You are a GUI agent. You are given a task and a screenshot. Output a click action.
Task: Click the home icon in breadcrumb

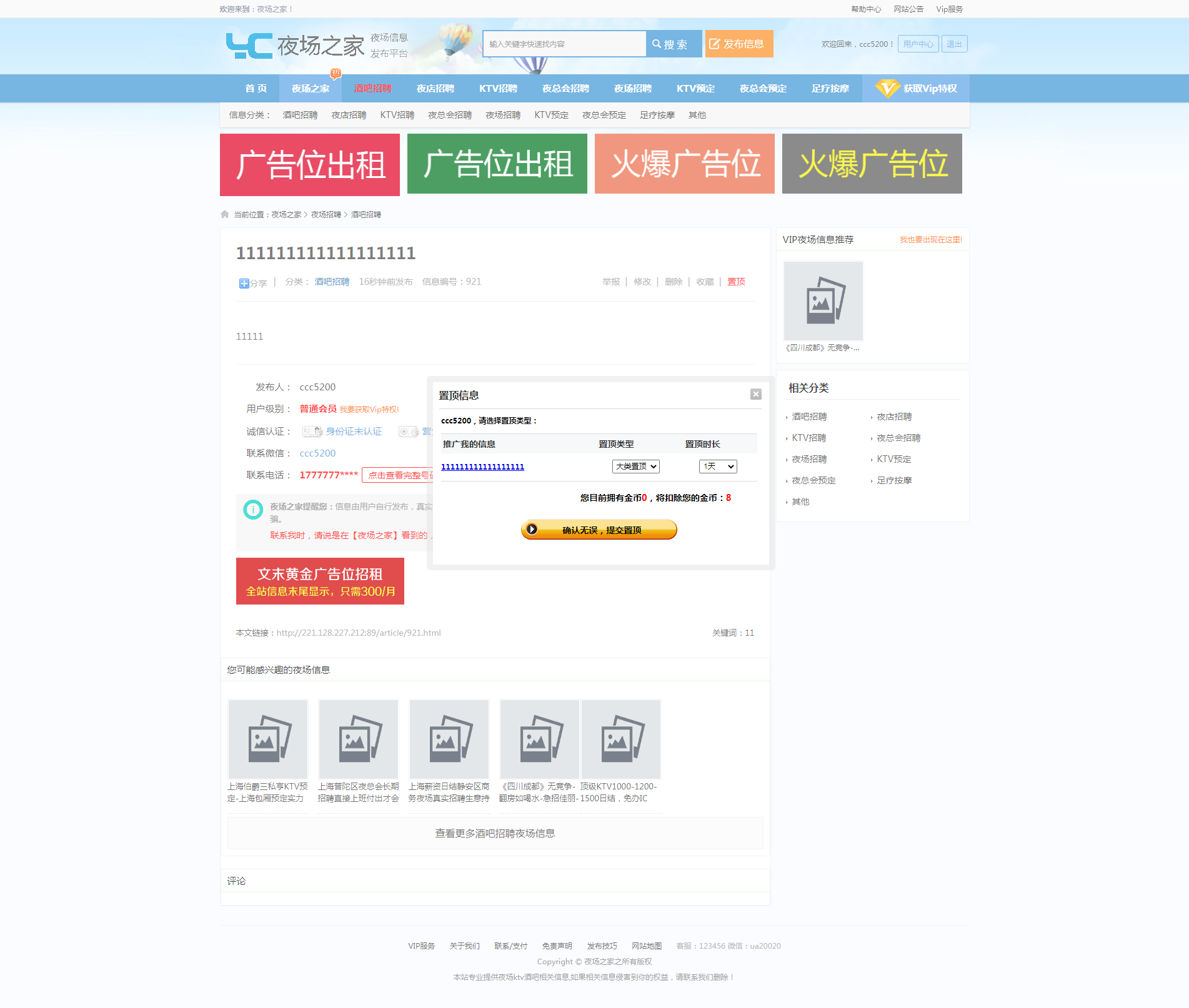[x=225, y=214]
